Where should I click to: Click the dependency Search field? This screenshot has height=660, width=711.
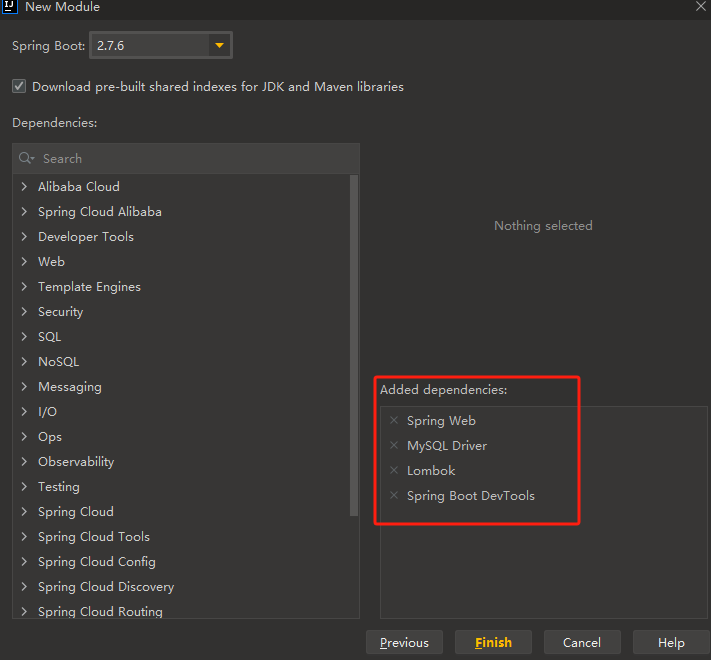point(186,159)
